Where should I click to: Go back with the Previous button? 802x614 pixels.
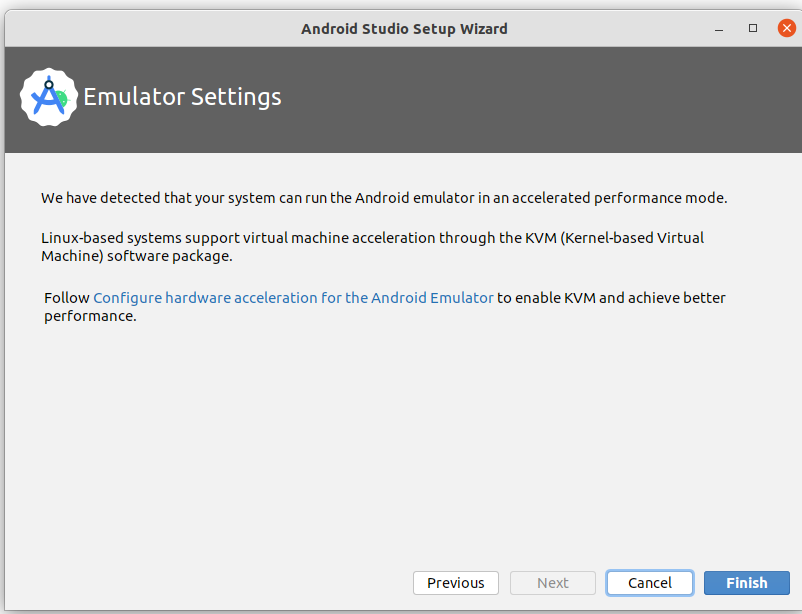click(x=455, y=583)
